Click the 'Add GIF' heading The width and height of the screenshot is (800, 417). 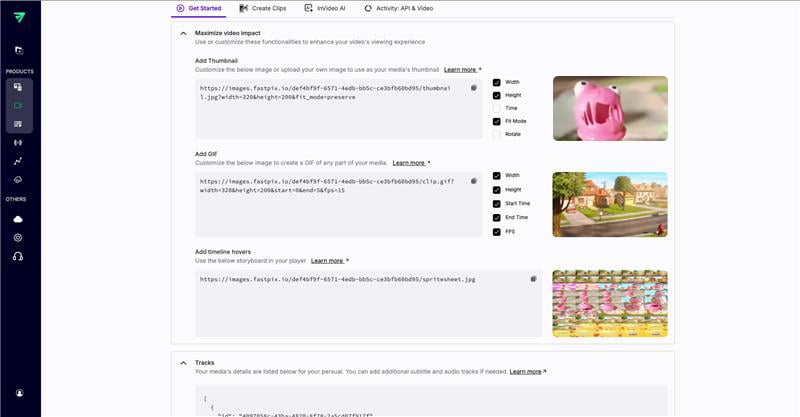[x=206, y=154]
